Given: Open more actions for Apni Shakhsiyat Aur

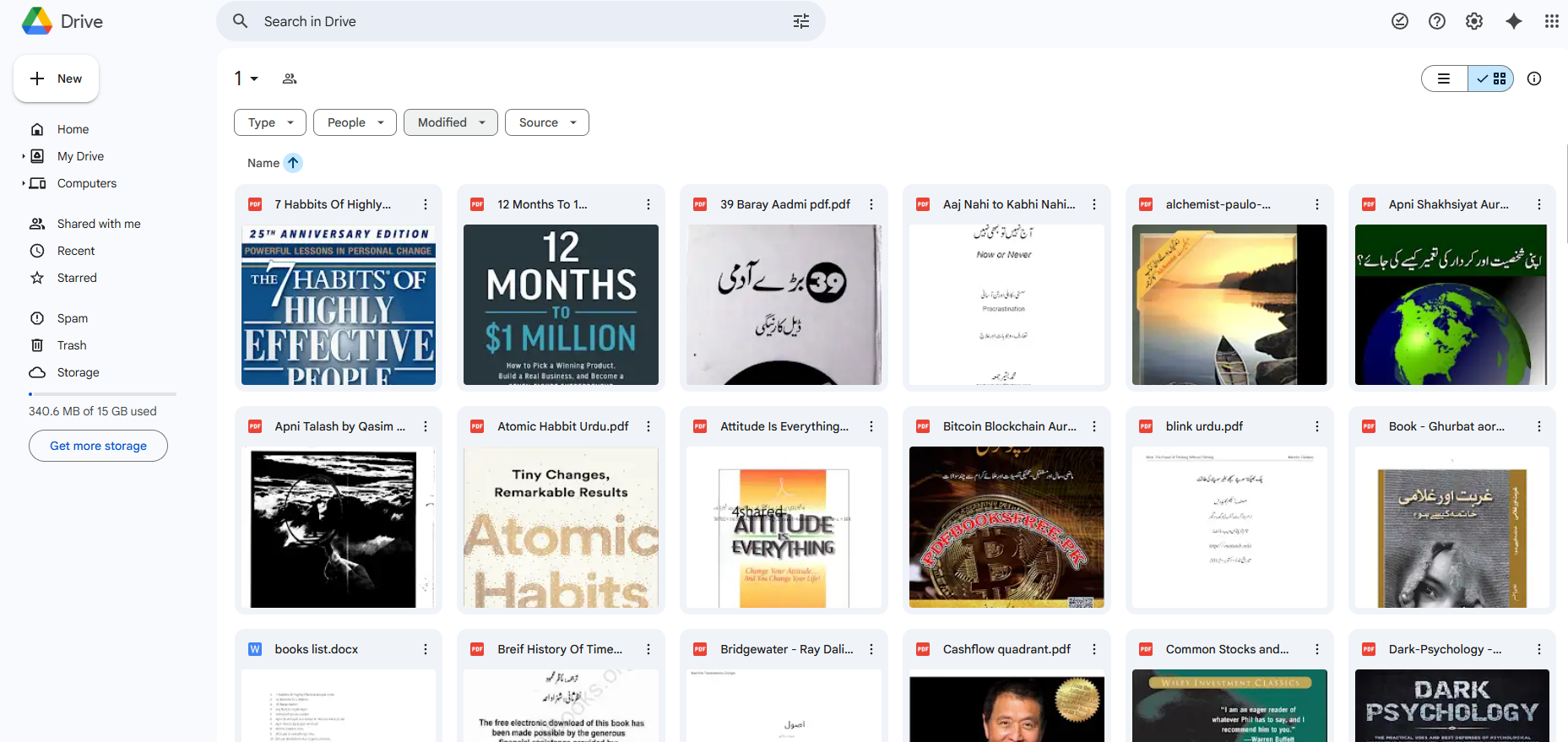Looking at the screenshot, I should (1539, 204).
